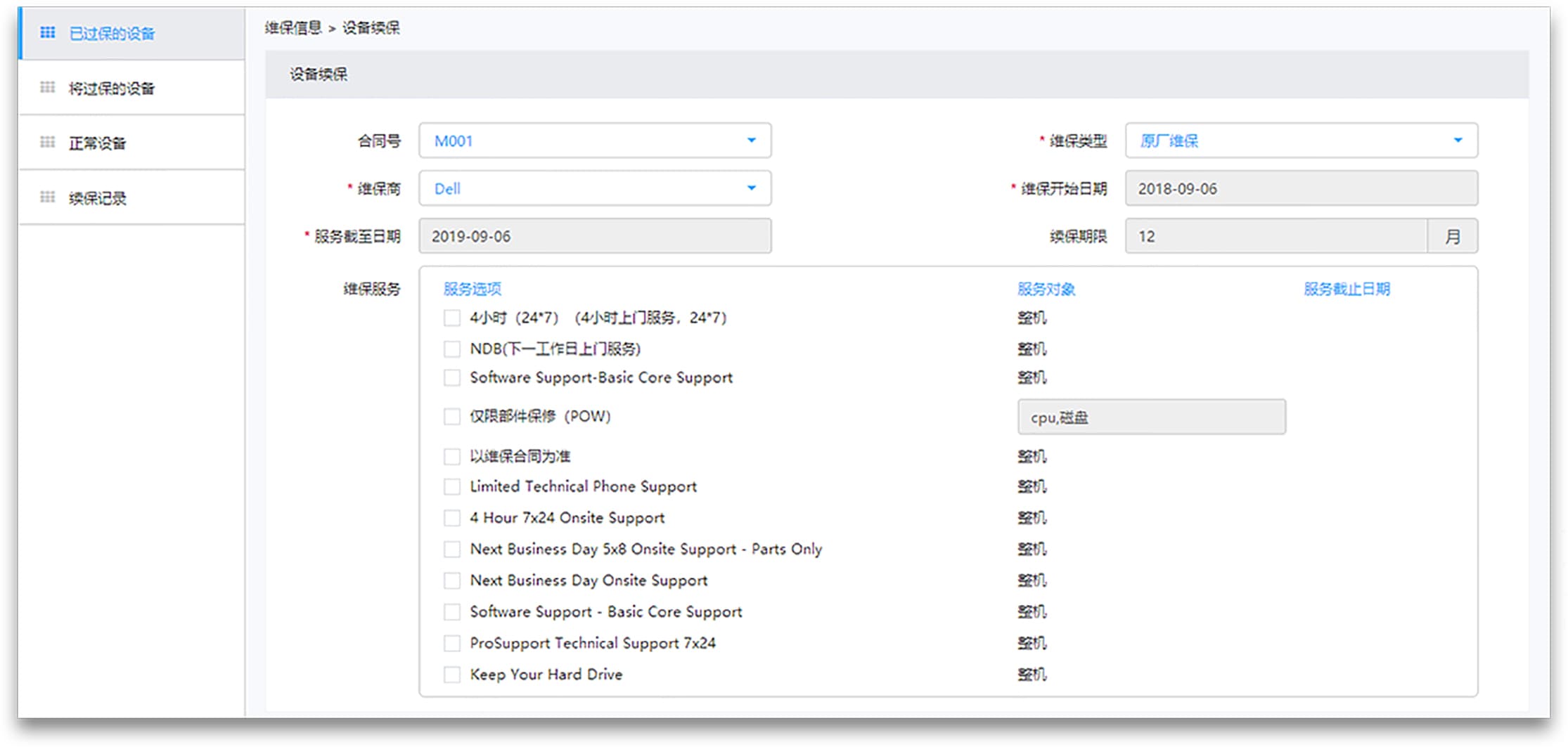
Task: Click grid icon beside 续保记录
Action: click(x=47, y=197)
